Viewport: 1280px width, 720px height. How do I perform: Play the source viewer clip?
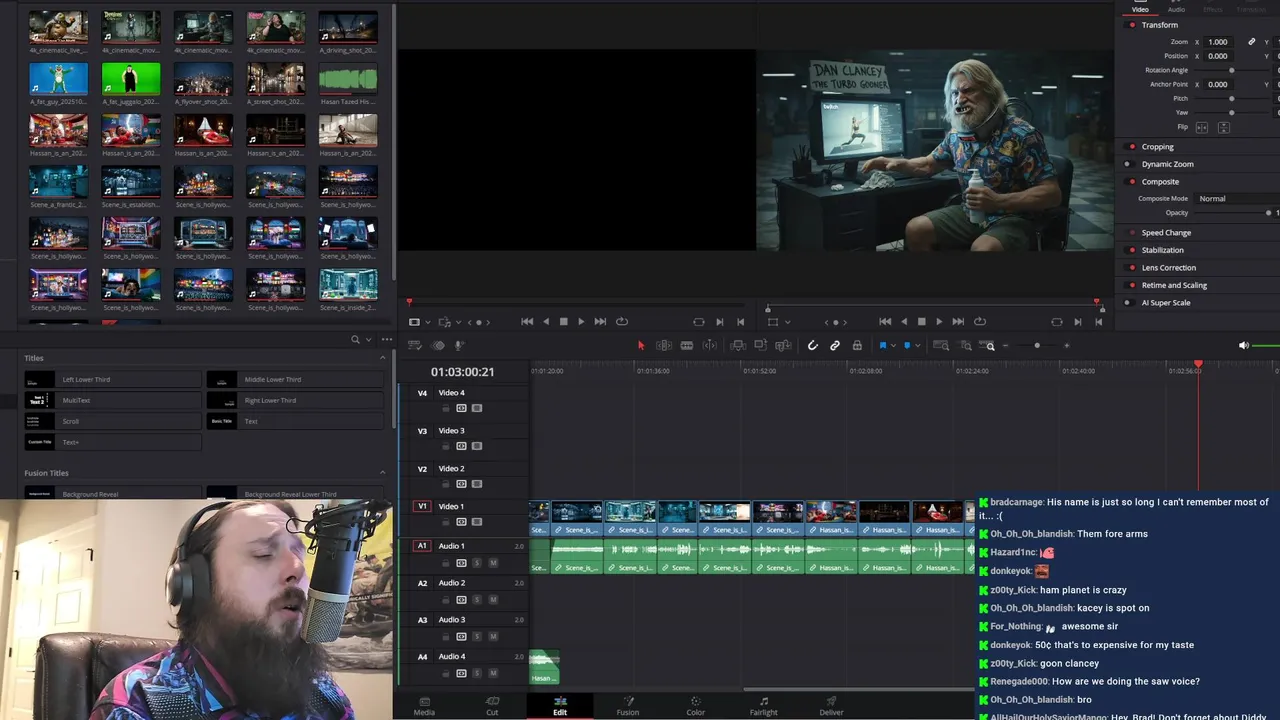click(x=581, y=321)
